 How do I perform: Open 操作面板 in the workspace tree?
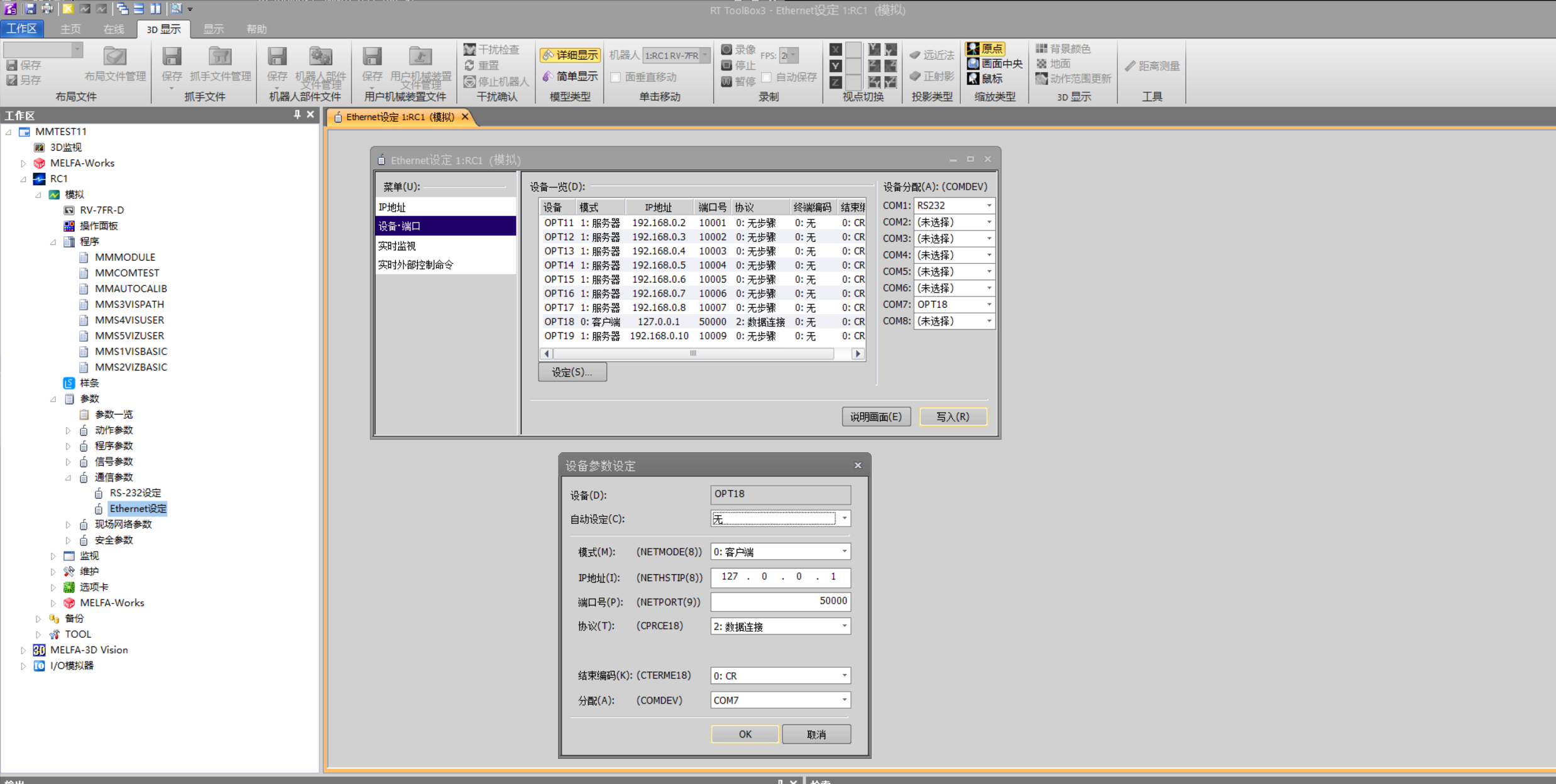click(99, 226)
